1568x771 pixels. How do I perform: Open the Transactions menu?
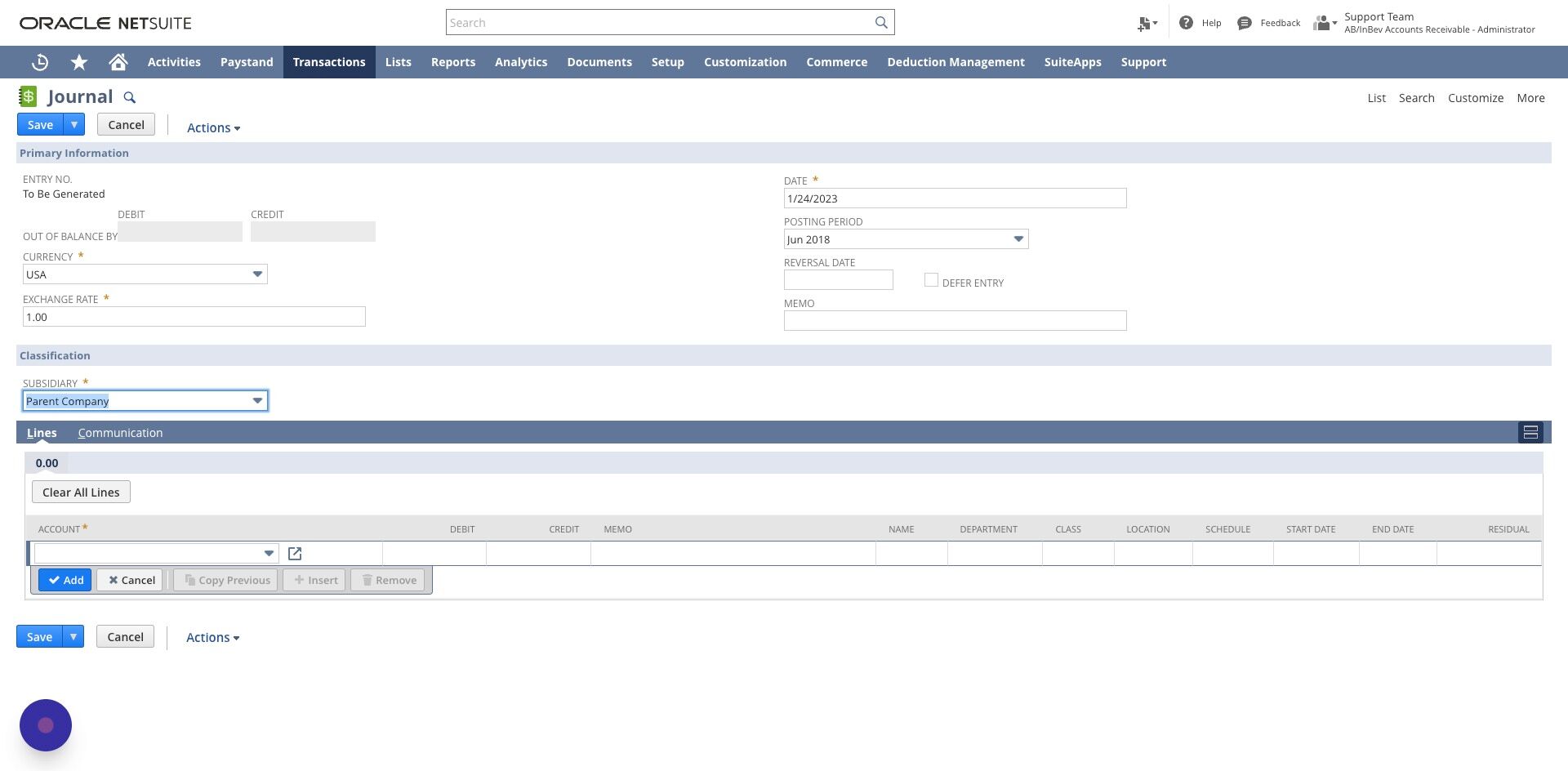tap(329, 62)
